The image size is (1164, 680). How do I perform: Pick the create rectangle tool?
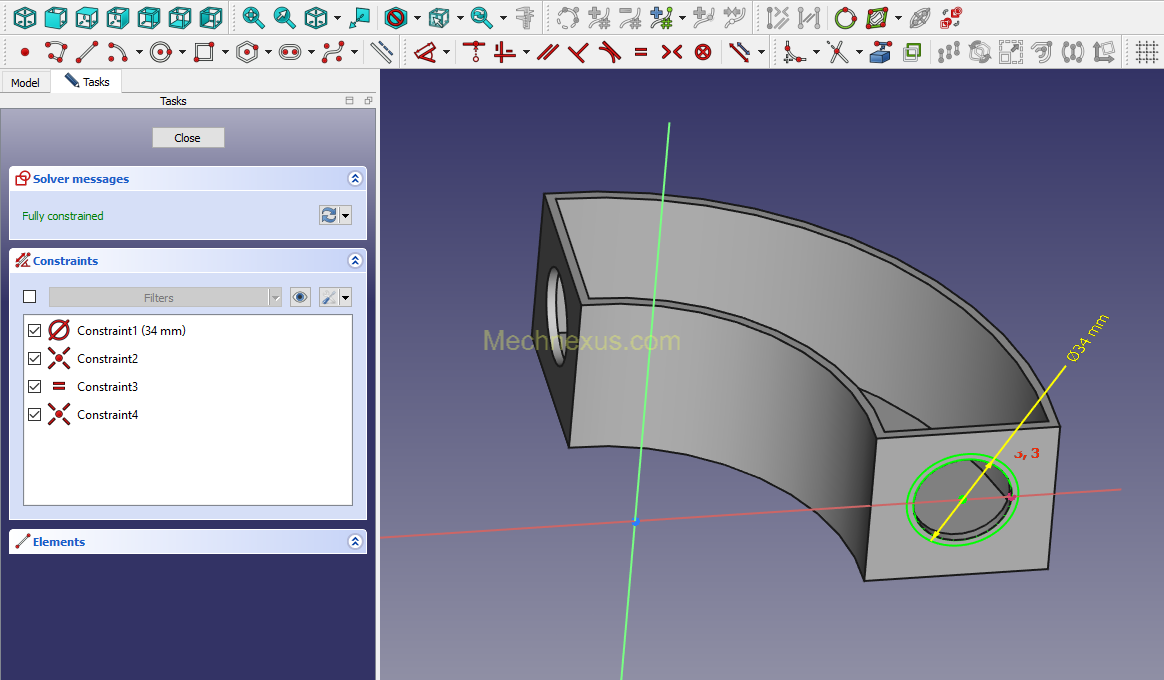204,52
